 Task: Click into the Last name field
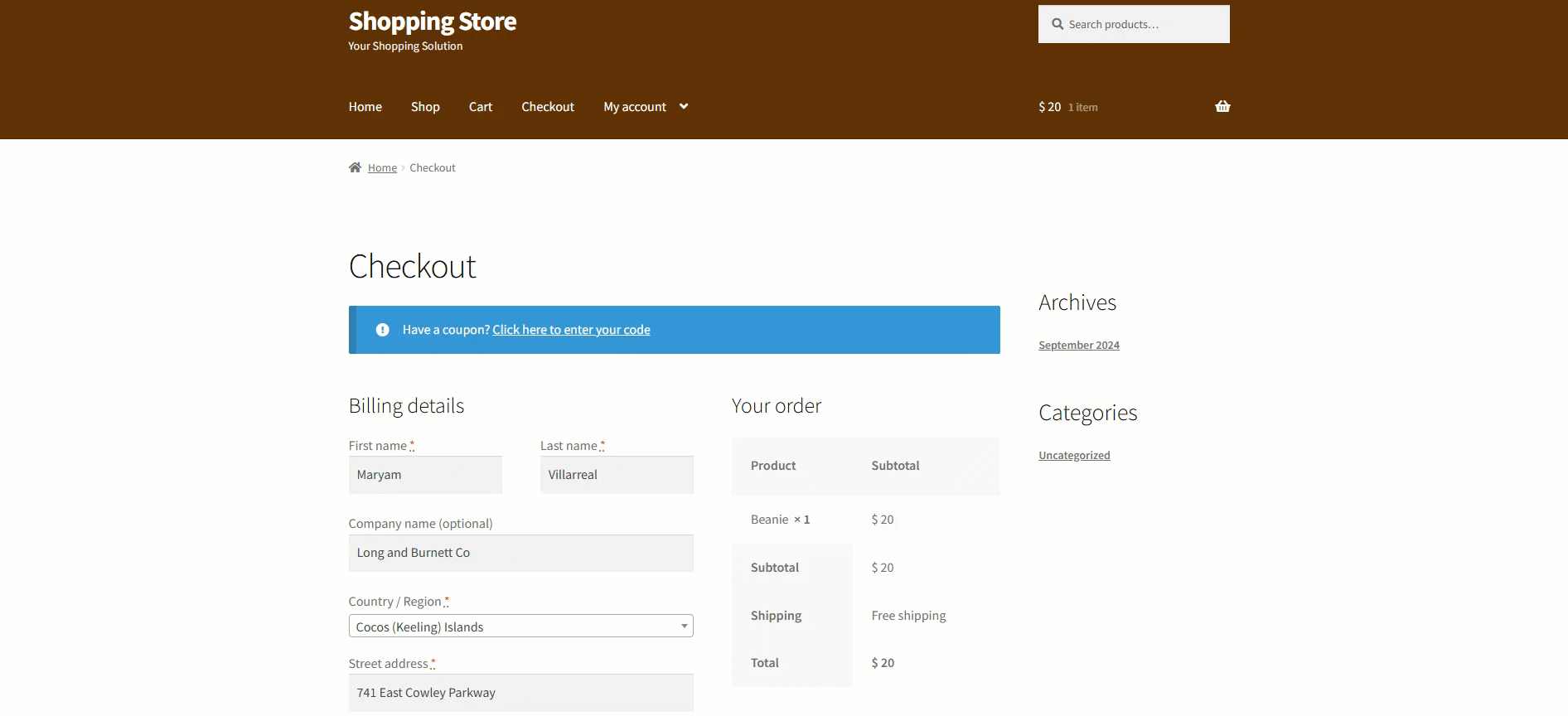617,475
